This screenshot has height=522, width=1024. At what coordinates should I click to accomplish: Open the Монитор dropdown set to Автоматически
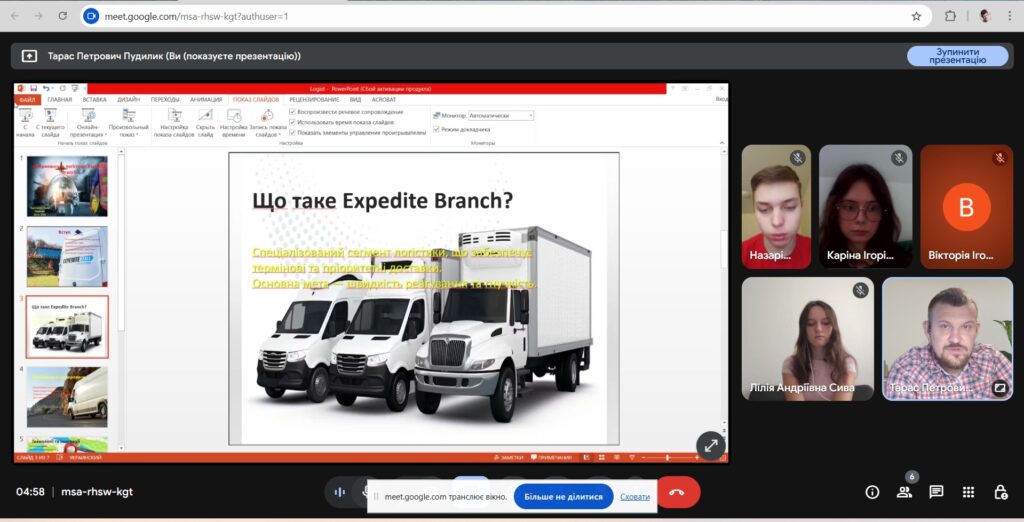pos(501,116)
